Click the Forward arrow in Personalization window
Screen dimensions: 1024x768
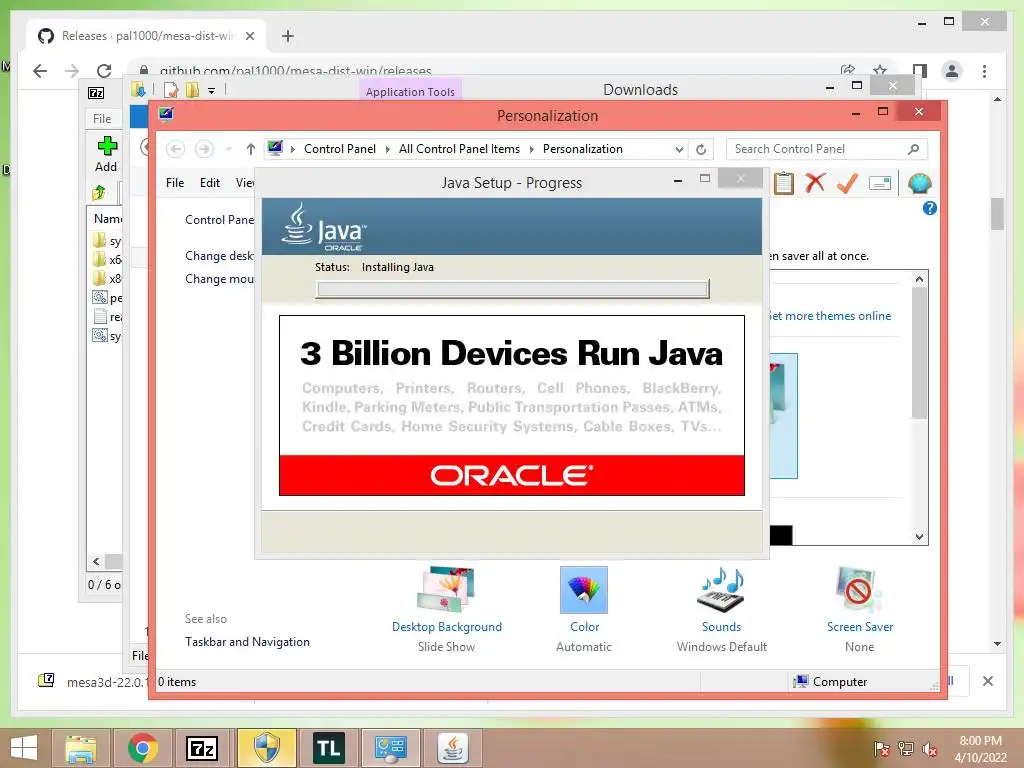pos(204,149)
